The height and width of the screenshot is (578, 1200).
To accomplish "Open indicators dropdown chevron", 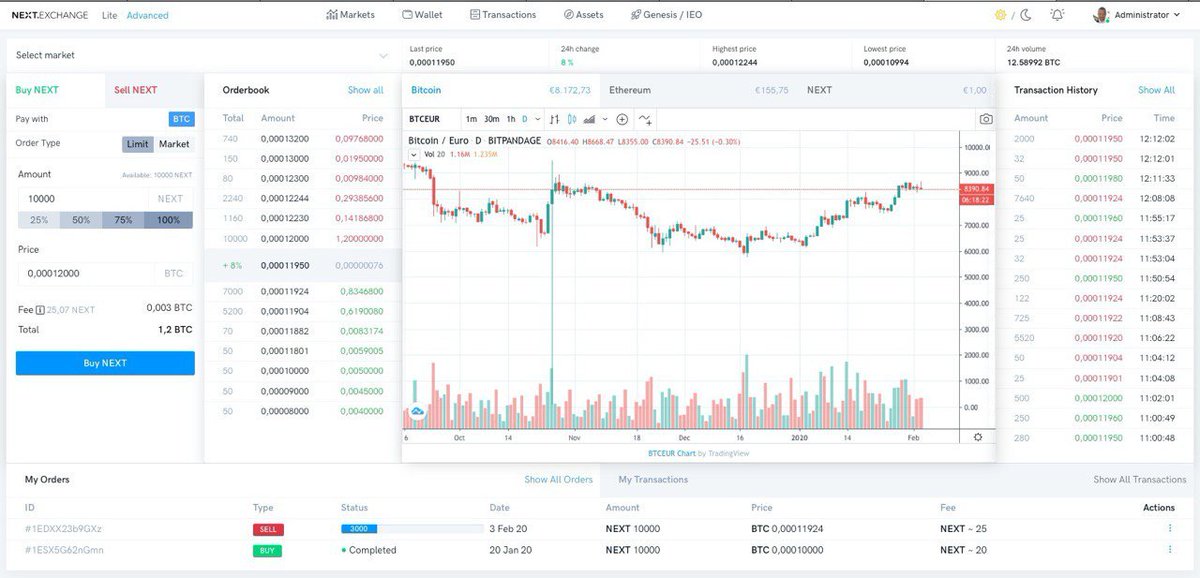I will [x=604, y=119].
